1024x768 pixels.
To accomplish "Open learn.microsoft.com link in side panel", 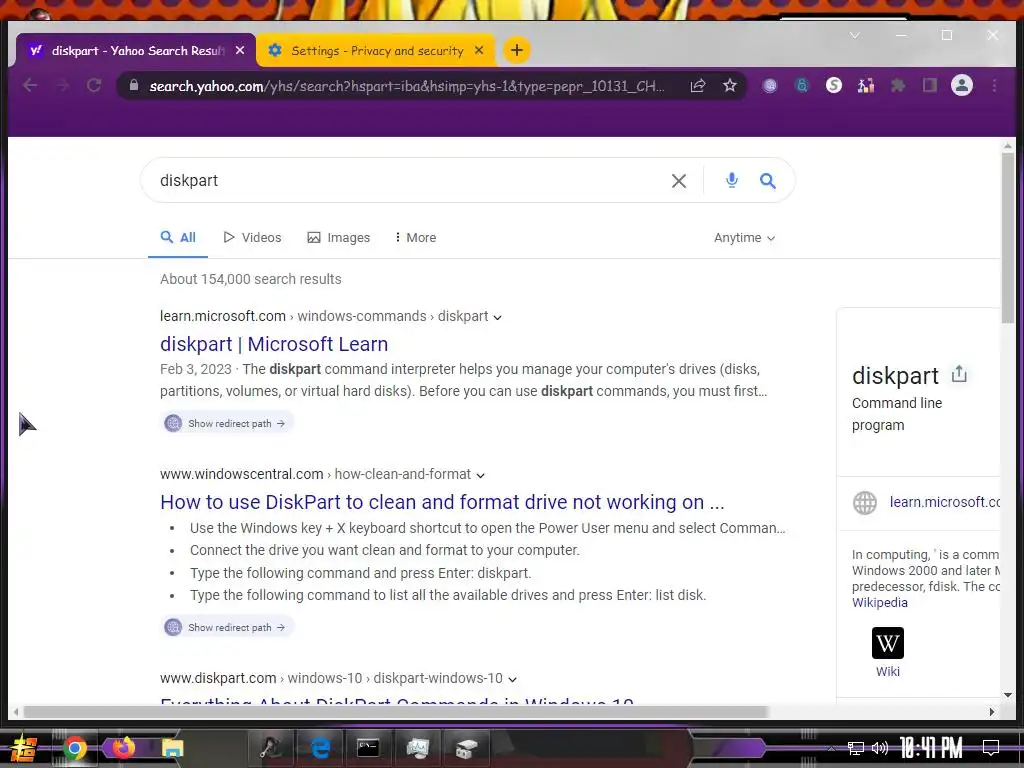I will (944, 502).
